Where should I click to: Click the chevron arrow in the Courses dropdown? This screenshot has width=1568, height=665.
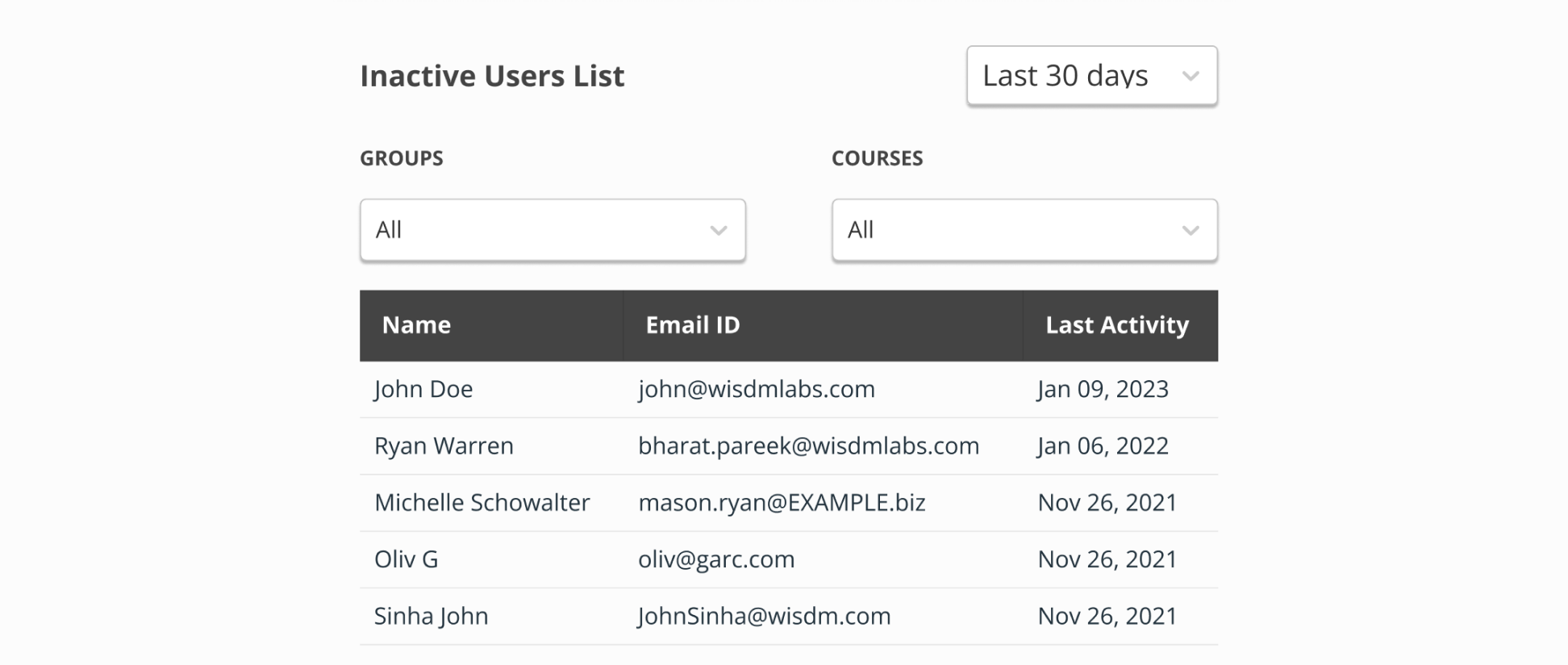pos(1190,231)
